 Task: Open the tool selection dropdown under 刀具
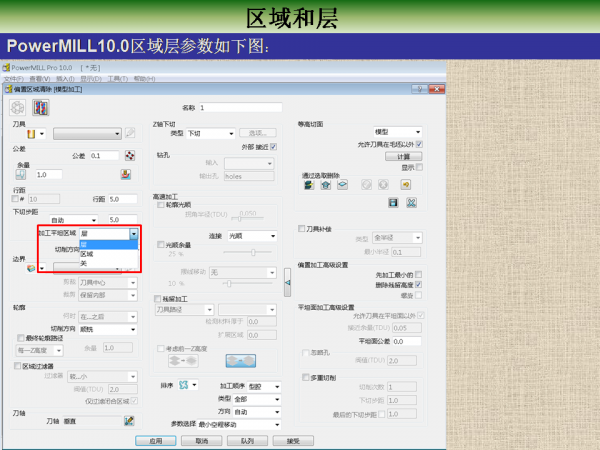(87, 134)
